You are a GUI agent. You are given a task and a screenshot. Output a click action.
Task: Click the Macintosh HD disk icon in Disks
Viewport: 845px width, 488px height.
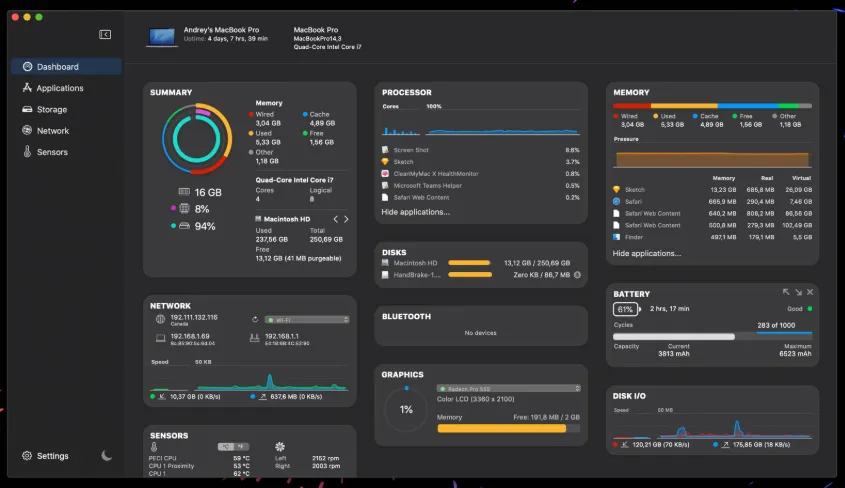pos(385,263)
